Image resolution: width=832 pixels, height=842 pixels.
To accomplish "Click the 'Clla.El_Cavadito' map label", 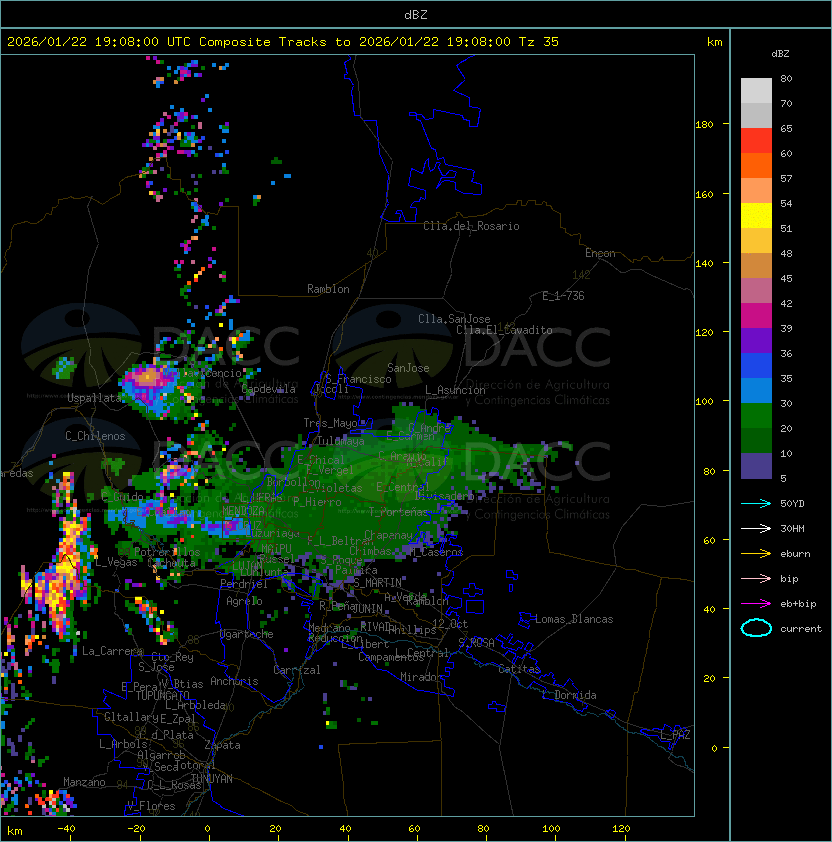I will click(x=504, y=330).
